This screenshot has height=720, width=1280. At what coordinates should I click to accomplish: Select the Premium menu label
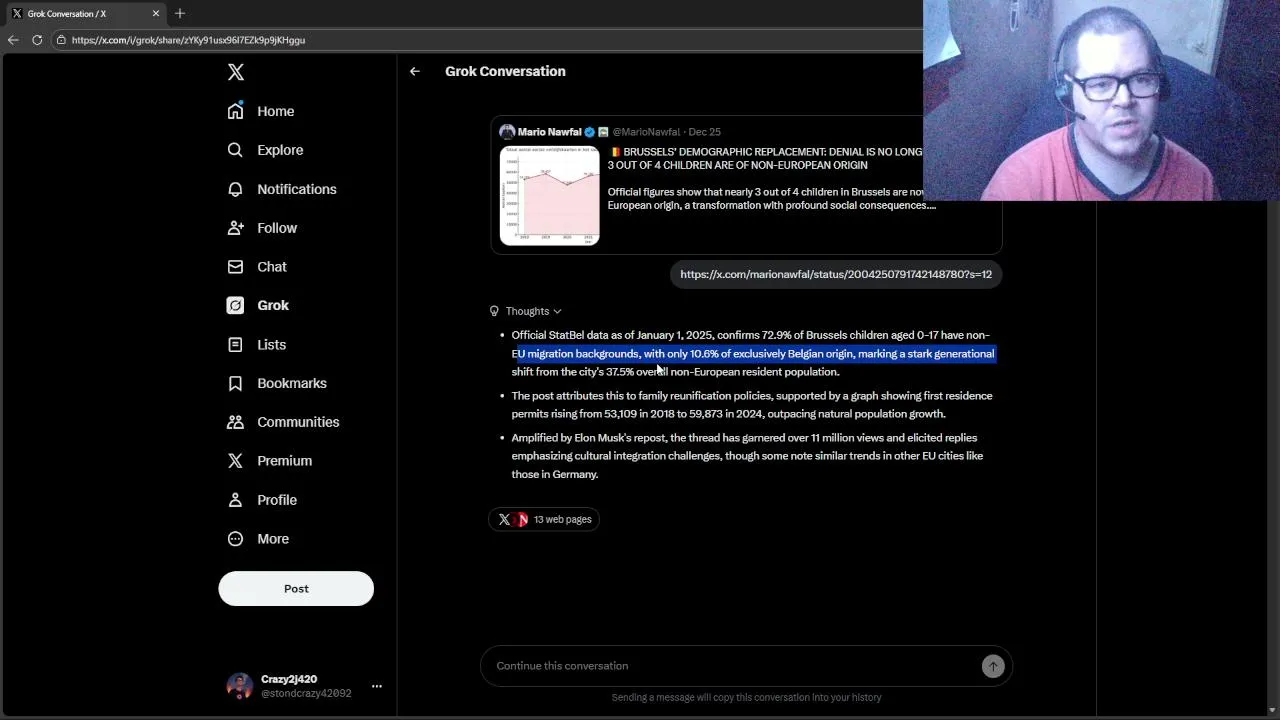(285, 461)
